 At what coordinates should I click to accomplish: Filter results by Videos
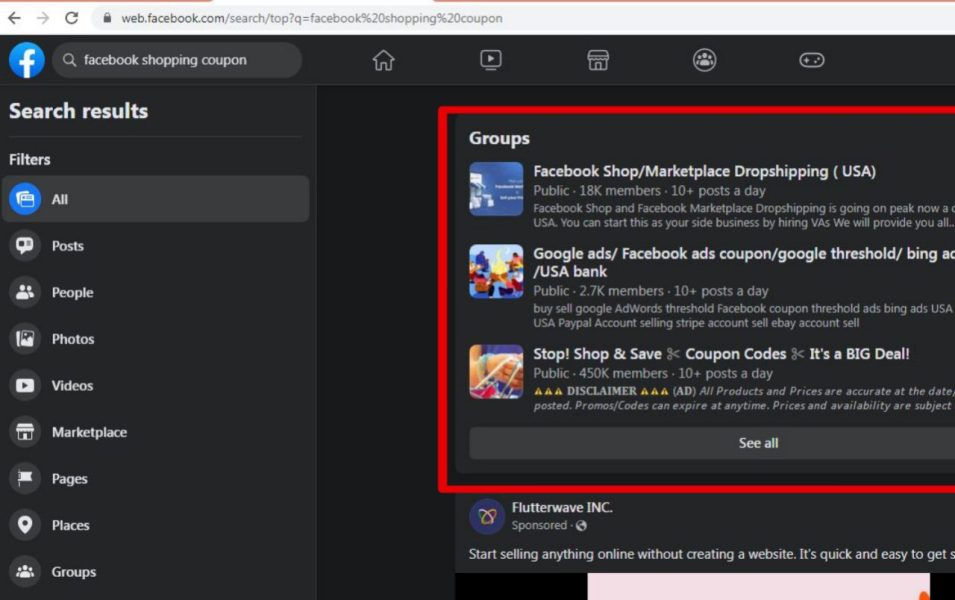click(156, 385)
